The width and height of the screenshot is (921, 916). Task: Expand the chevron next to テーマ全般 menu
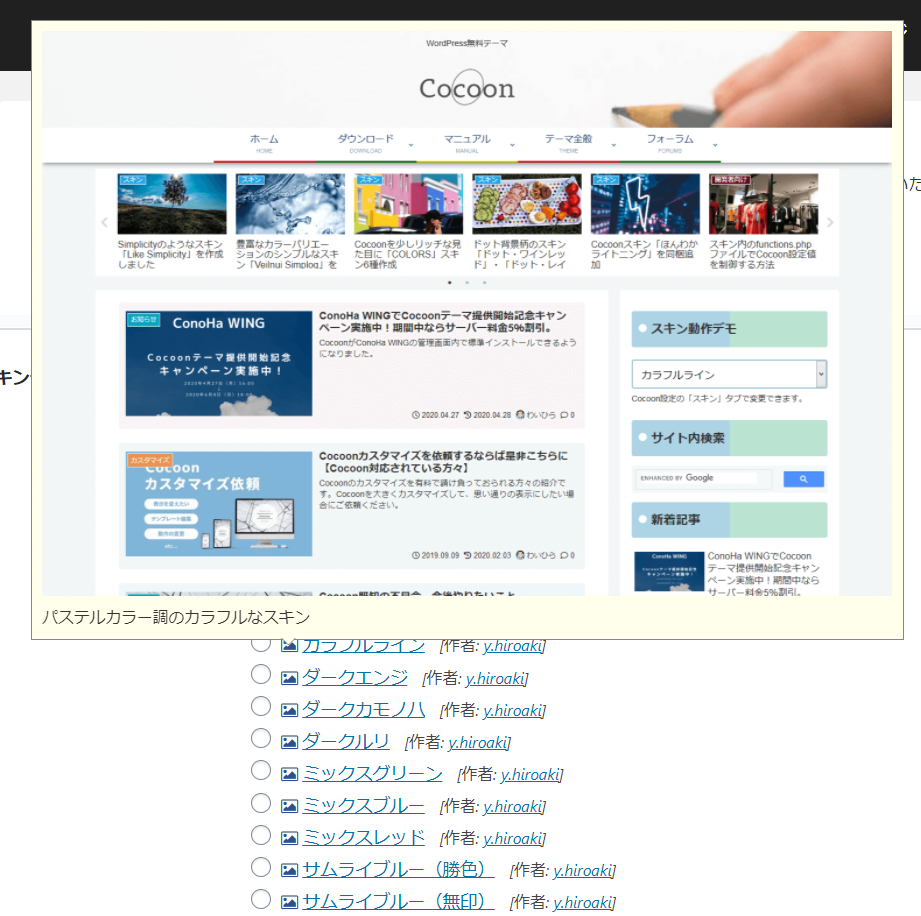coord(614,145)
